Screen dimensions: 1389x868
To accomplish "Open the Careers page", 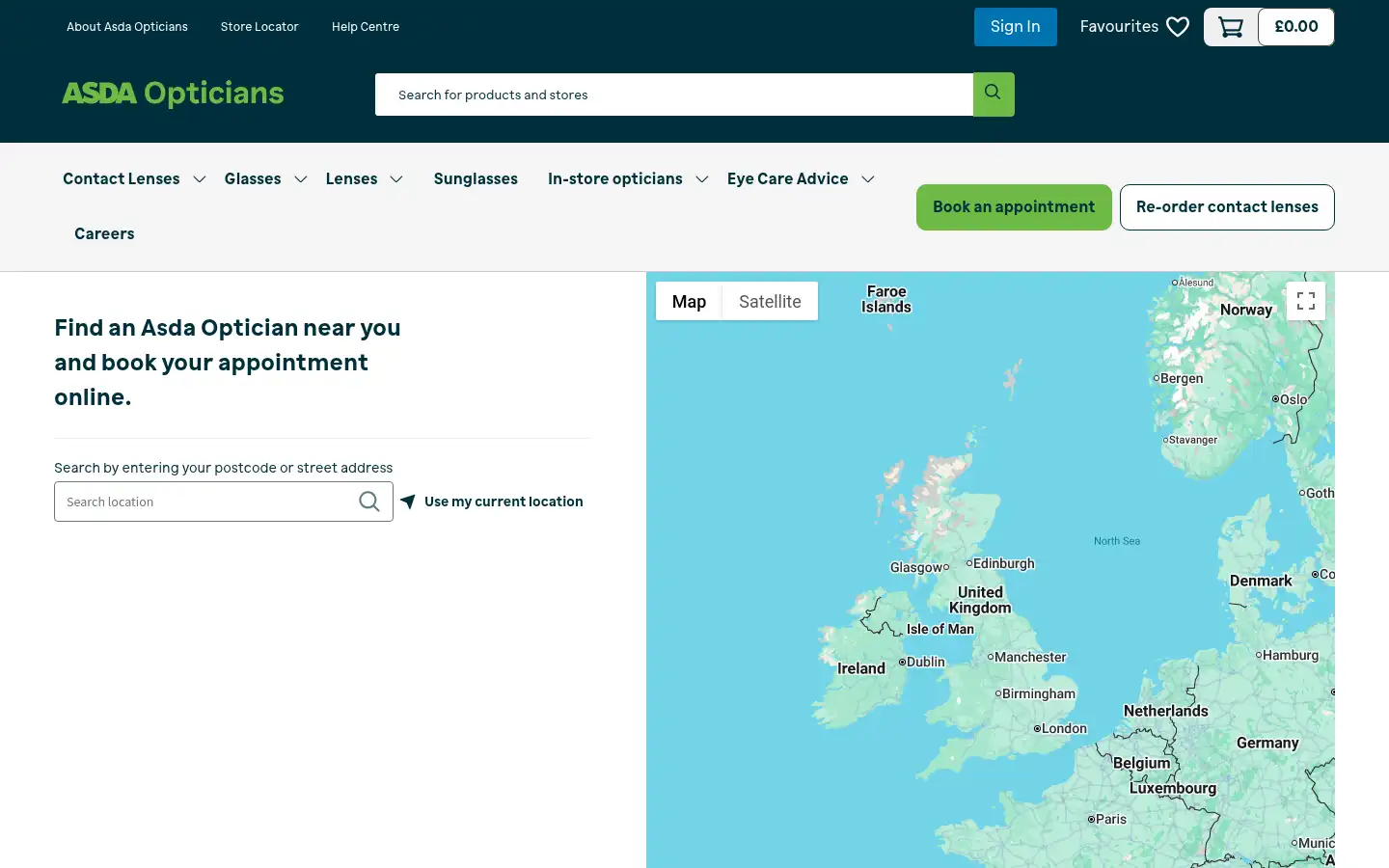I will coord(104,233).
